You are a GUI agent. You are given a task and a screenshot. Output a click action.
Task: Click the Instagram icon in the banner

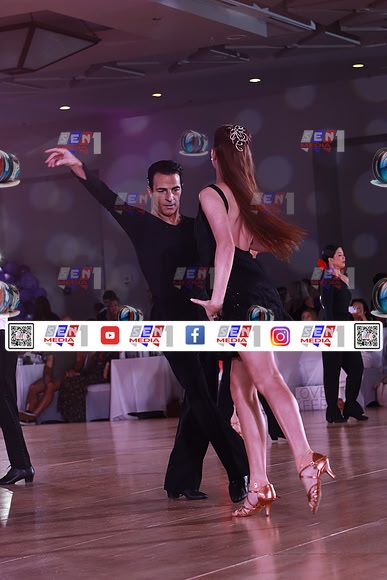[280, 336]
